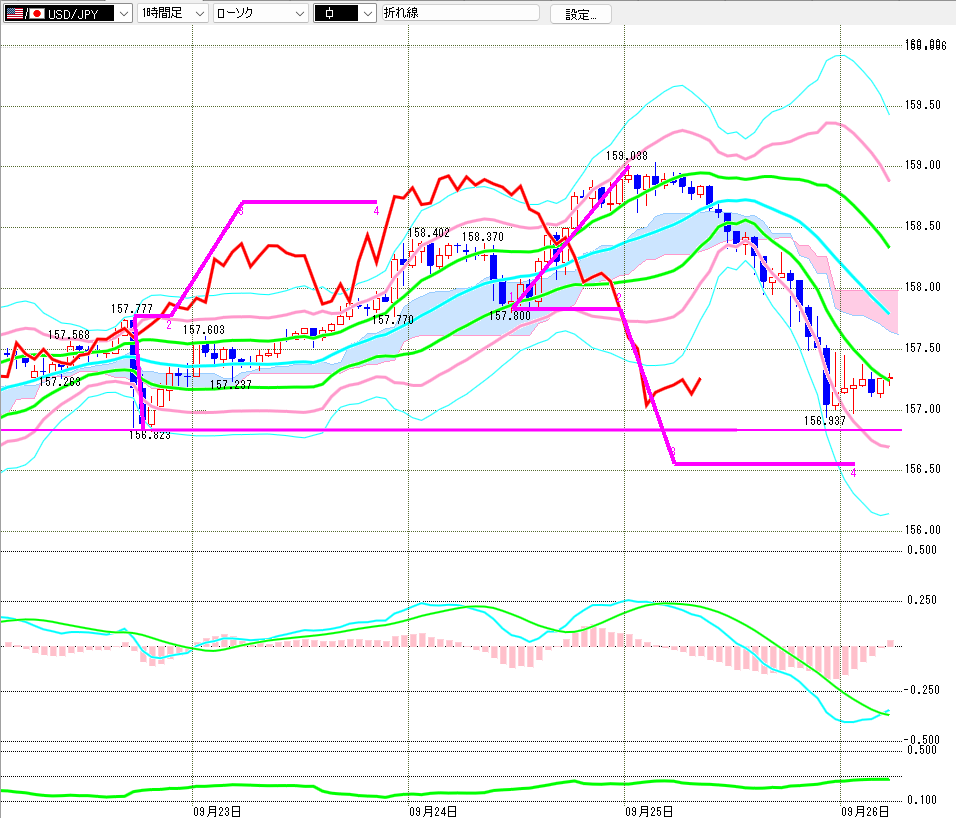Click the 156.823 low price label
This screenshot has width=956, height=818.
click(149, 435)
